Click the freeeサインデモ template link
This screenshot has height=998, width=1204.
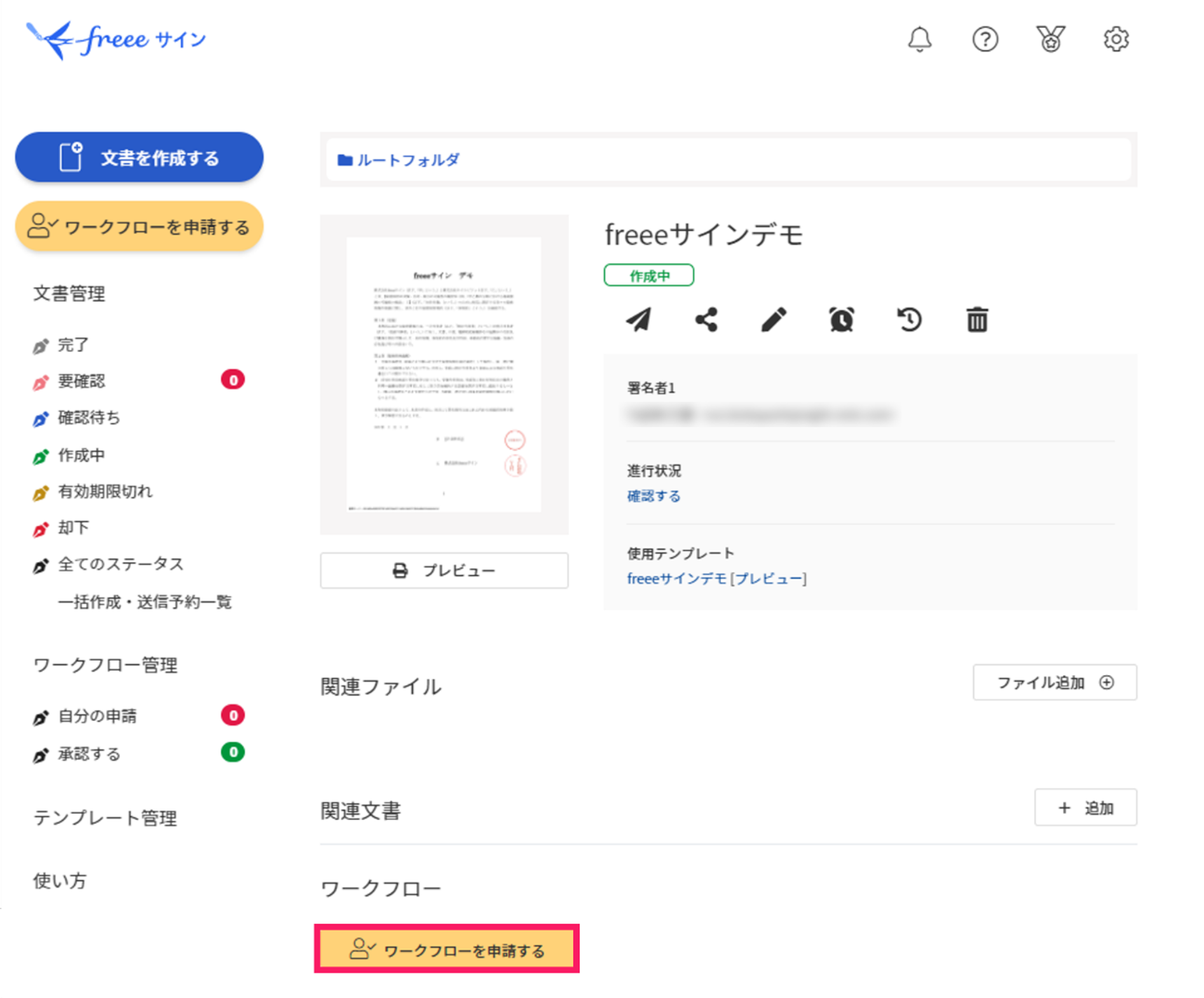pyautogui.click(x=676, y=578)
